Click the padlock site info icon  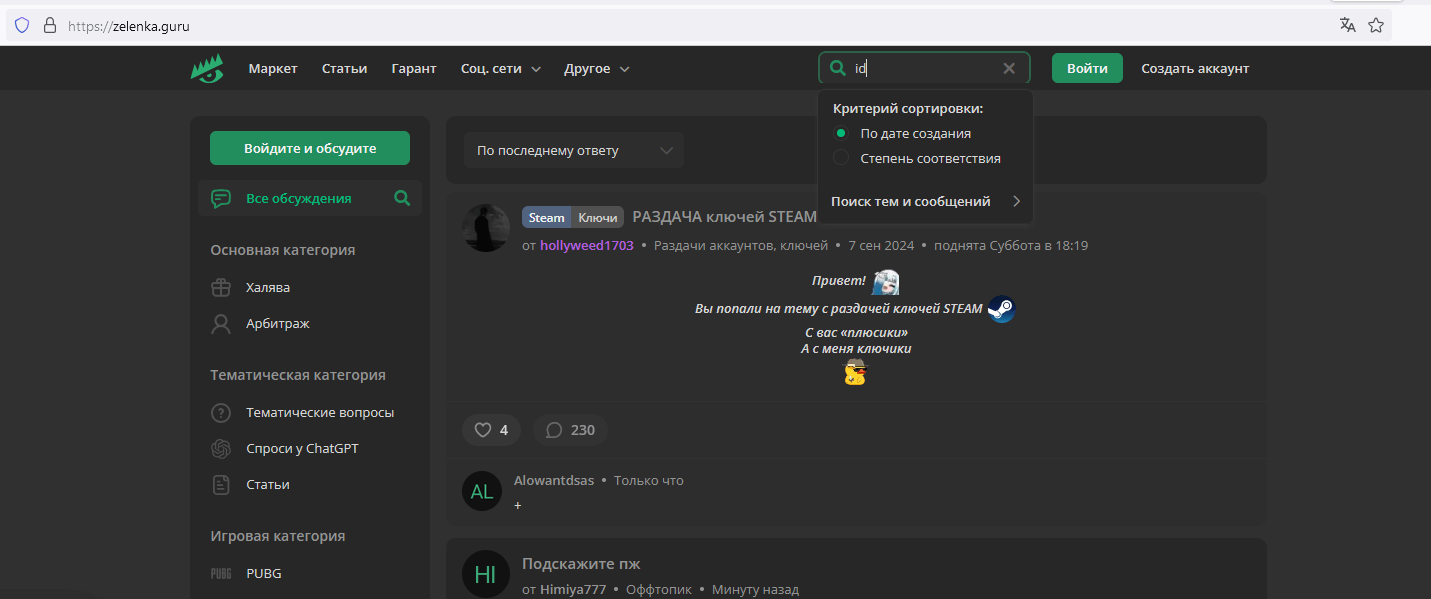point(49,25)
